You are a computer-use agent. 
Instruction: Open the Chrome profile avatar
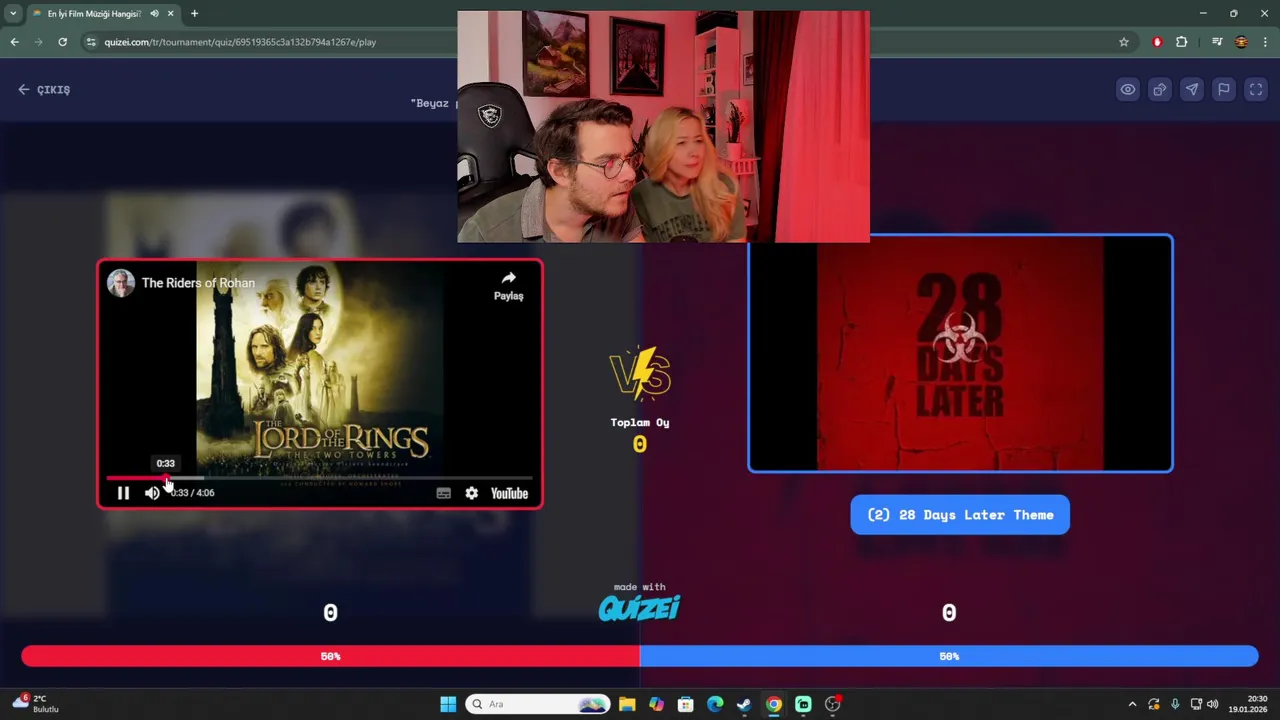tap(1241, 42)
